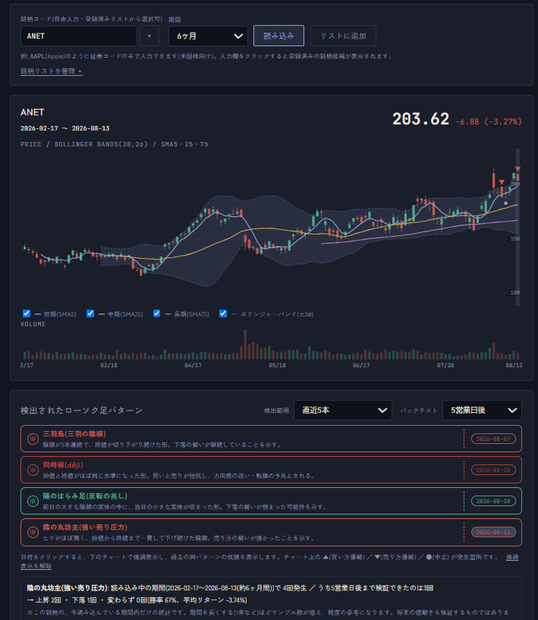Click the 読み込み load button
538x620 pixels.
(279, 36)
